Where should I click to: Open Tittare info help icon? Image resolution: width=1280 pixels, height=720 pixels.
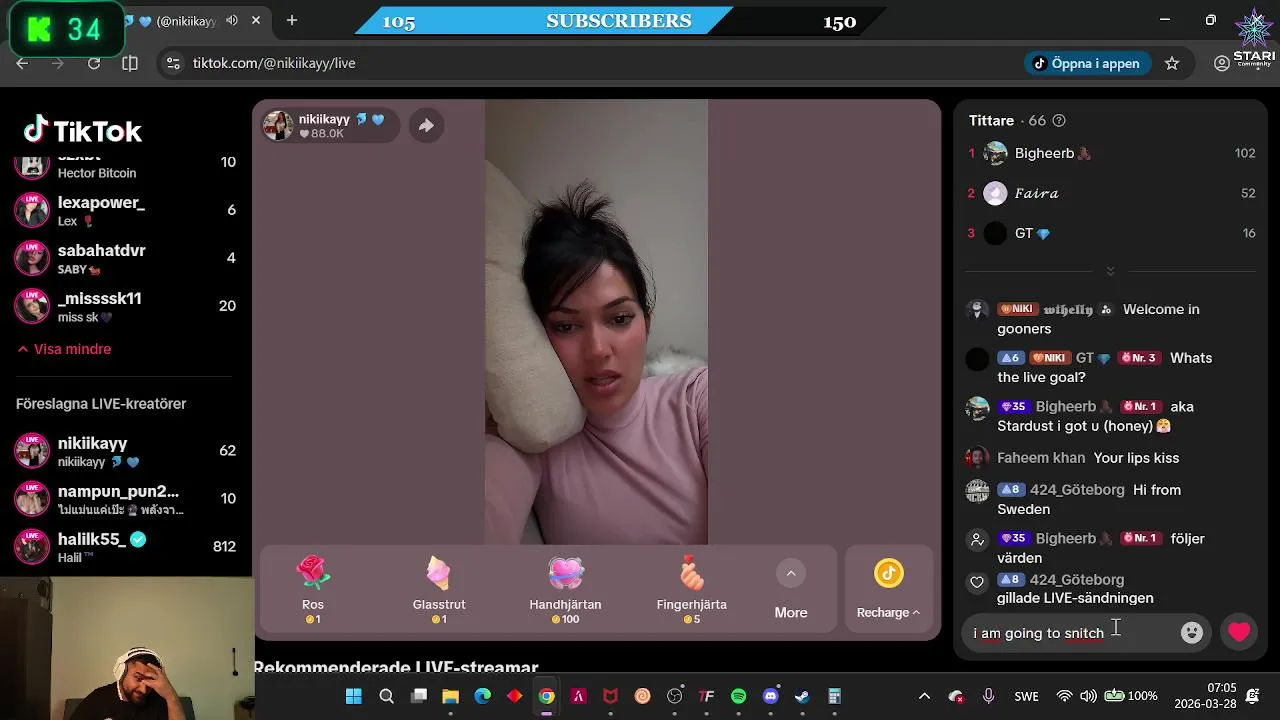tap(1059, 121)
